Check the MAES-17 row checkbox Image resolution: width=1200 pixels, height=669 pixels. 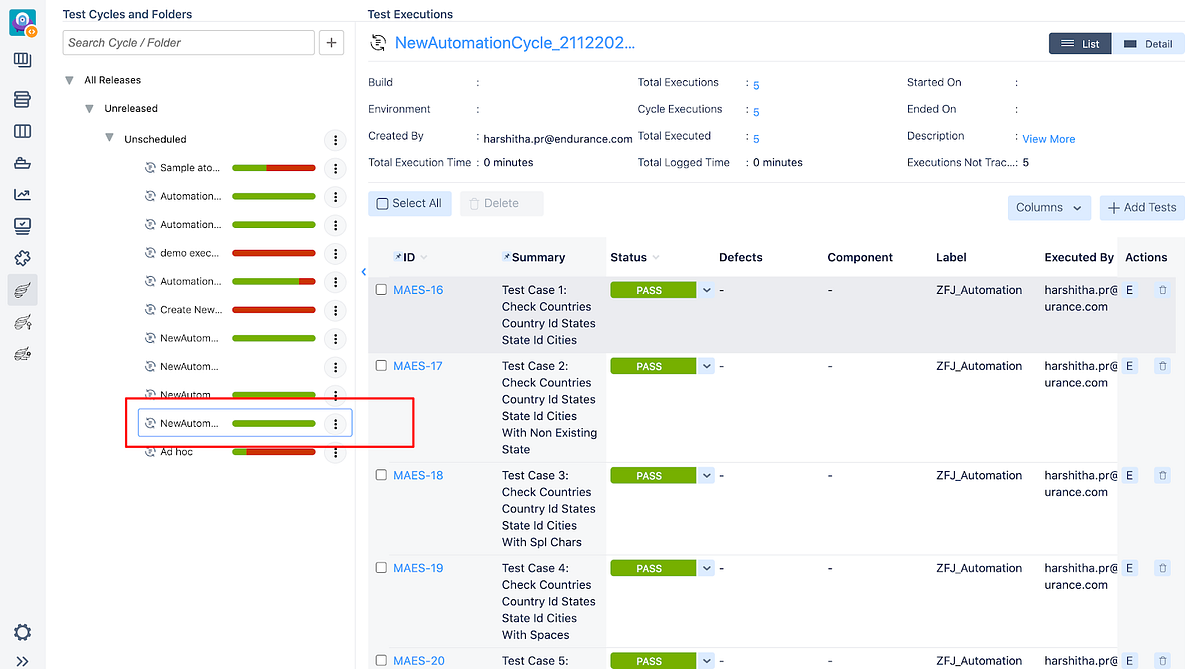(x=381, y=366)
